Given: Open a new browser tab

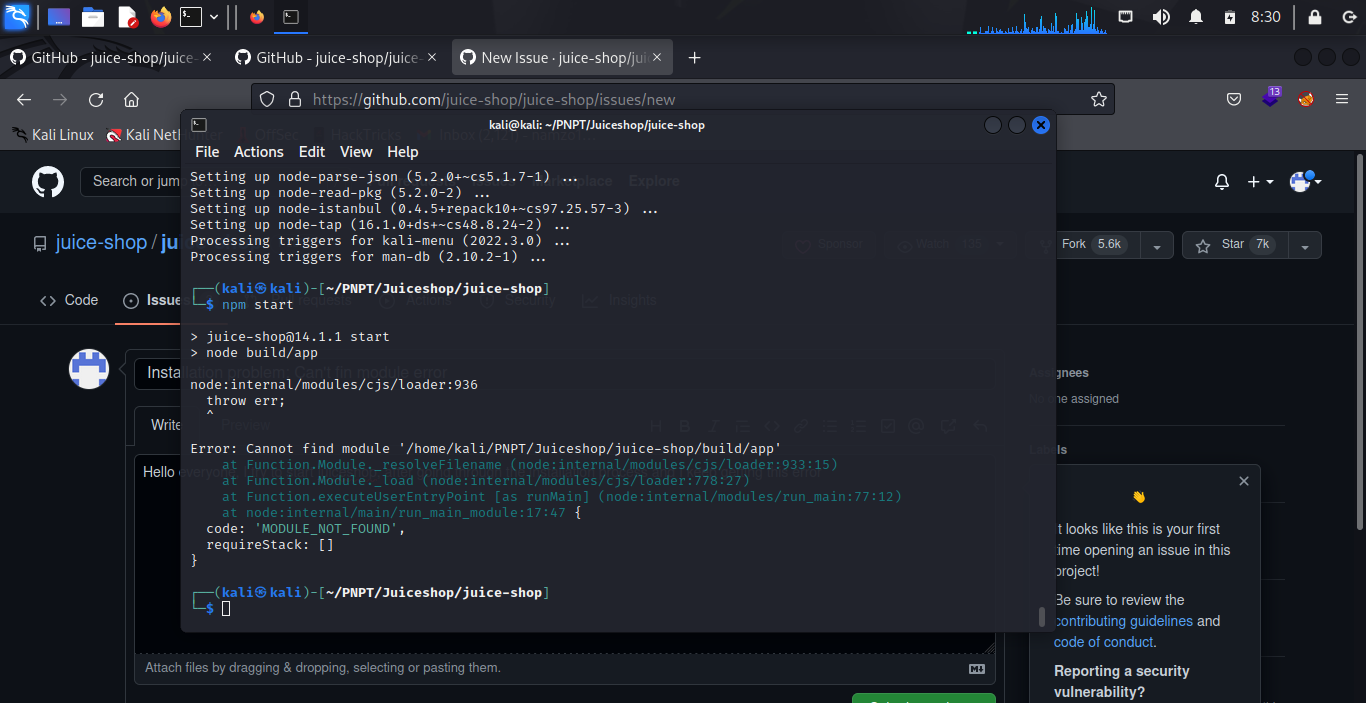Looking at the screenshot, I should click(x=695, y=58).
